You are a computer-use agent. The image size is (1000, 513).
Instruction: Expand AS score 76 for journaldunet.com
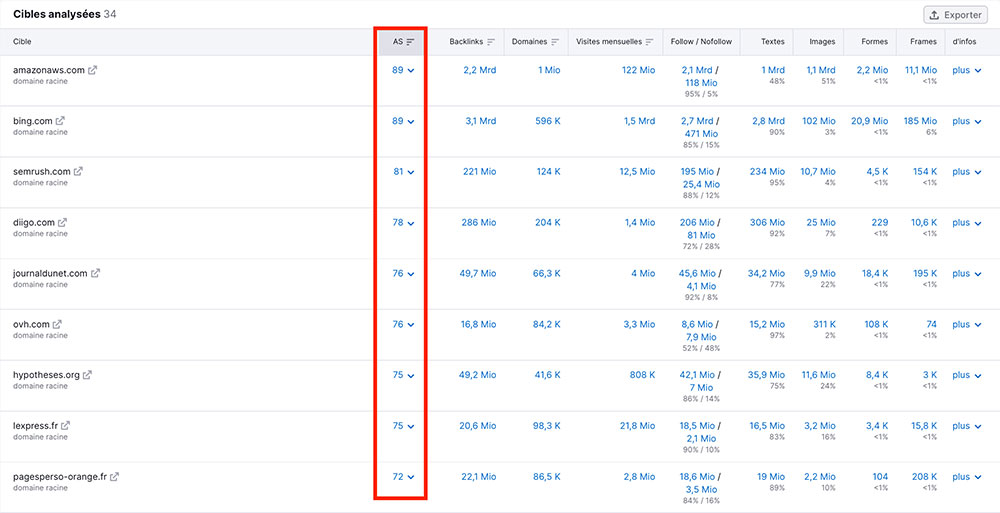(403, 273)
